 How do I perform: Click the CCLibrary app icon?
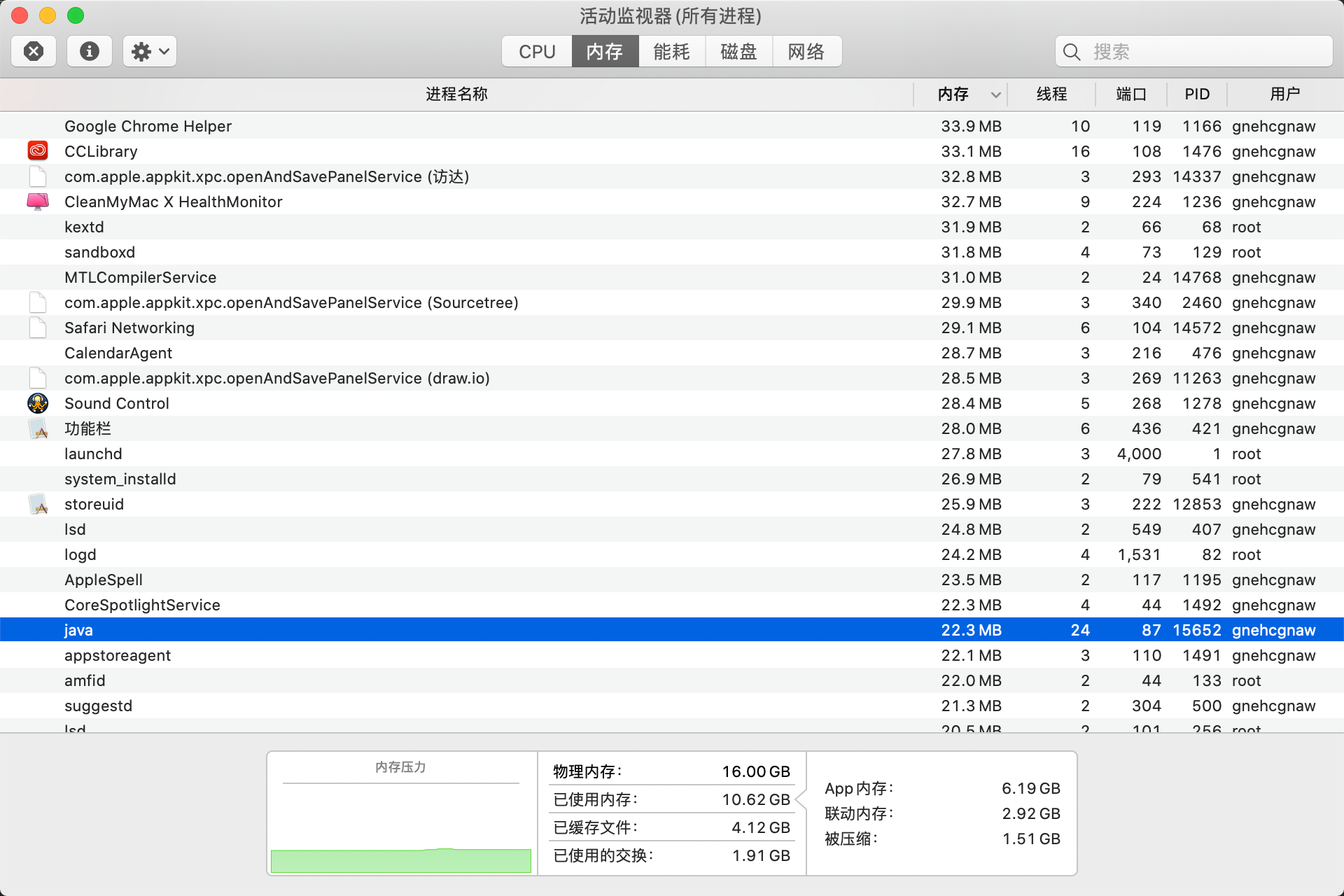pyautogui.click(x=38, y=150)
